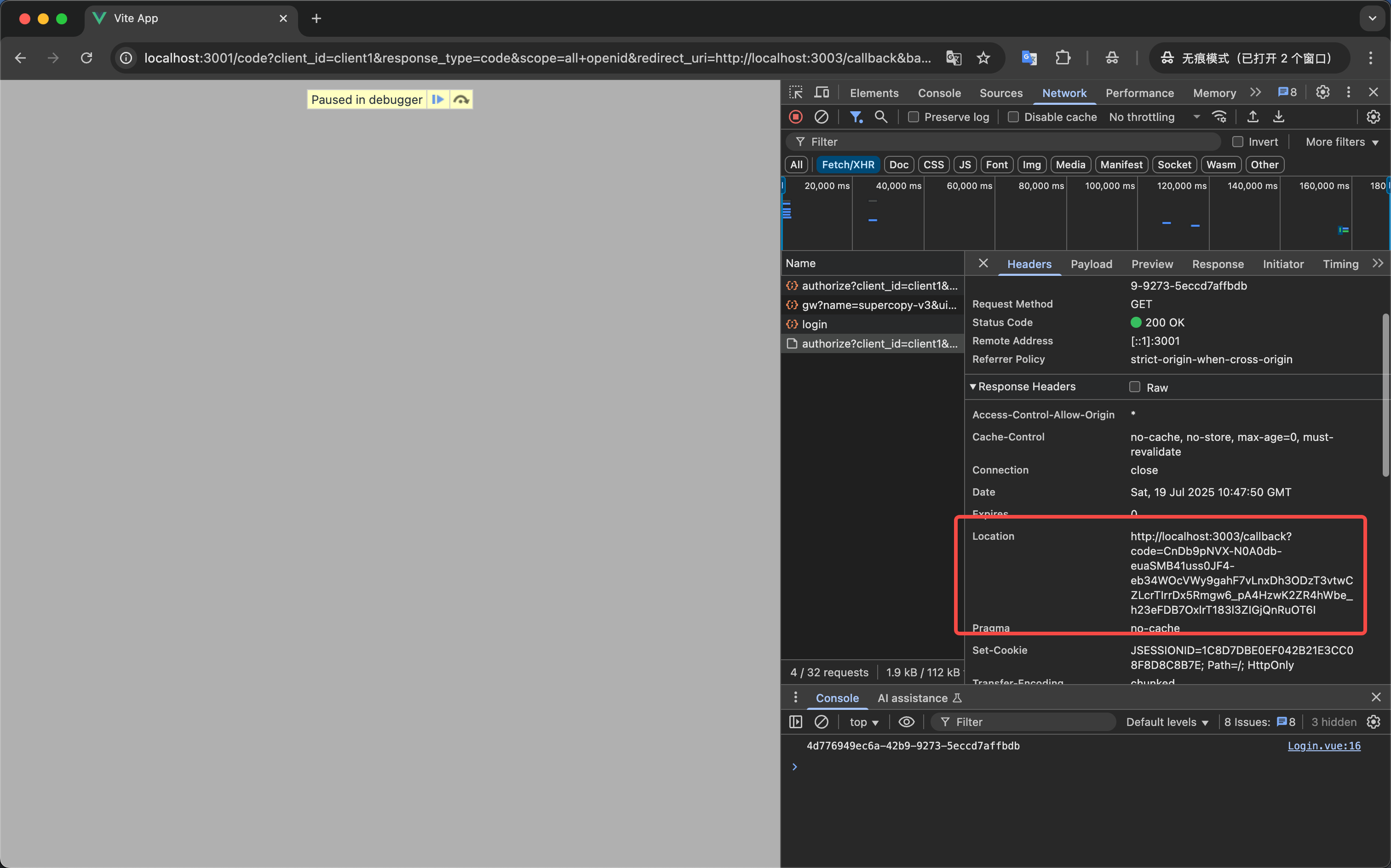Screen dimensions: 1391x868
Task: Close the console drawer
Action: point(1376,697)
